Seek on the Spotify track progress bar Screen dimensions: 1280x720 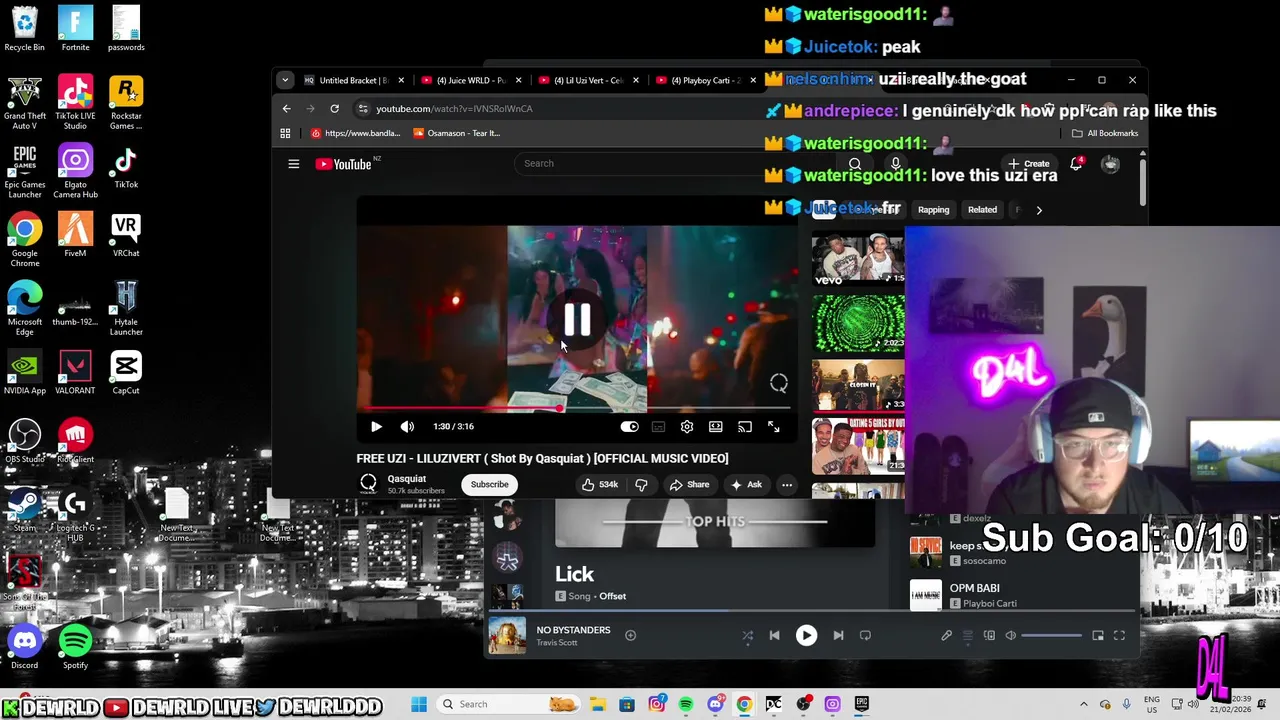pyautogui.click(x=812, y=611)
